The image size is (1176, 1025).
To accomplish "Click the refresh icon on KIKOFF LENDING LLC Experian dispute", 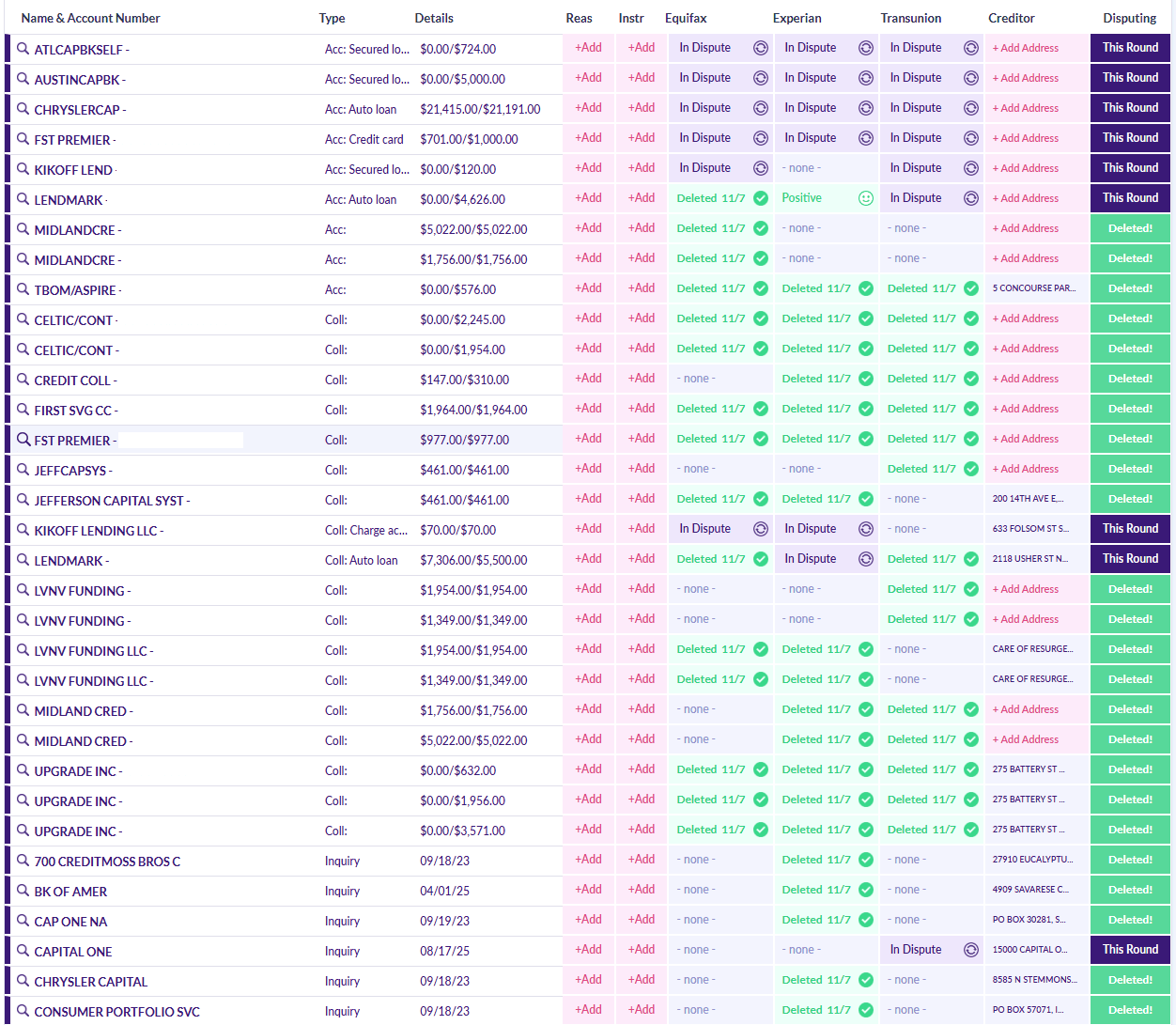I will pyautogui.click(x=865, y=529).
